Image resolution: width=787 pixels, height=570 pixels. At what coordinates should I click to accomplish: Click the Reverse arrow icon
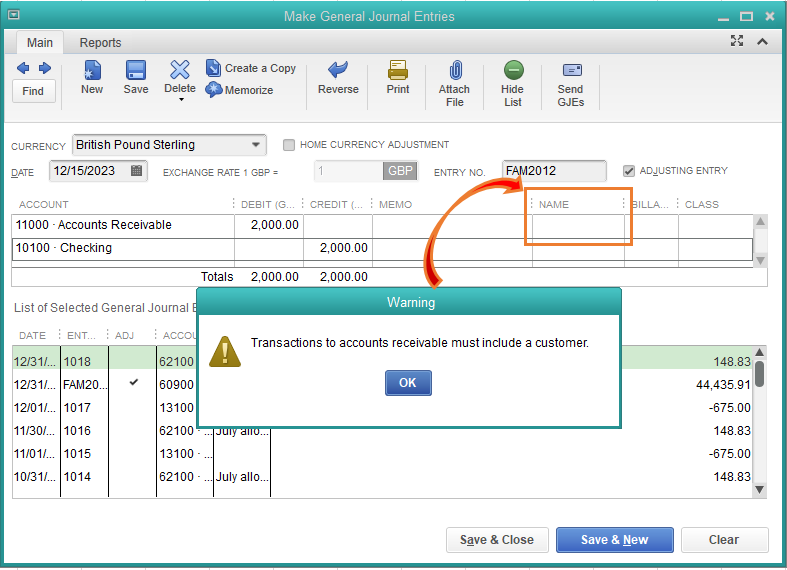338,70
